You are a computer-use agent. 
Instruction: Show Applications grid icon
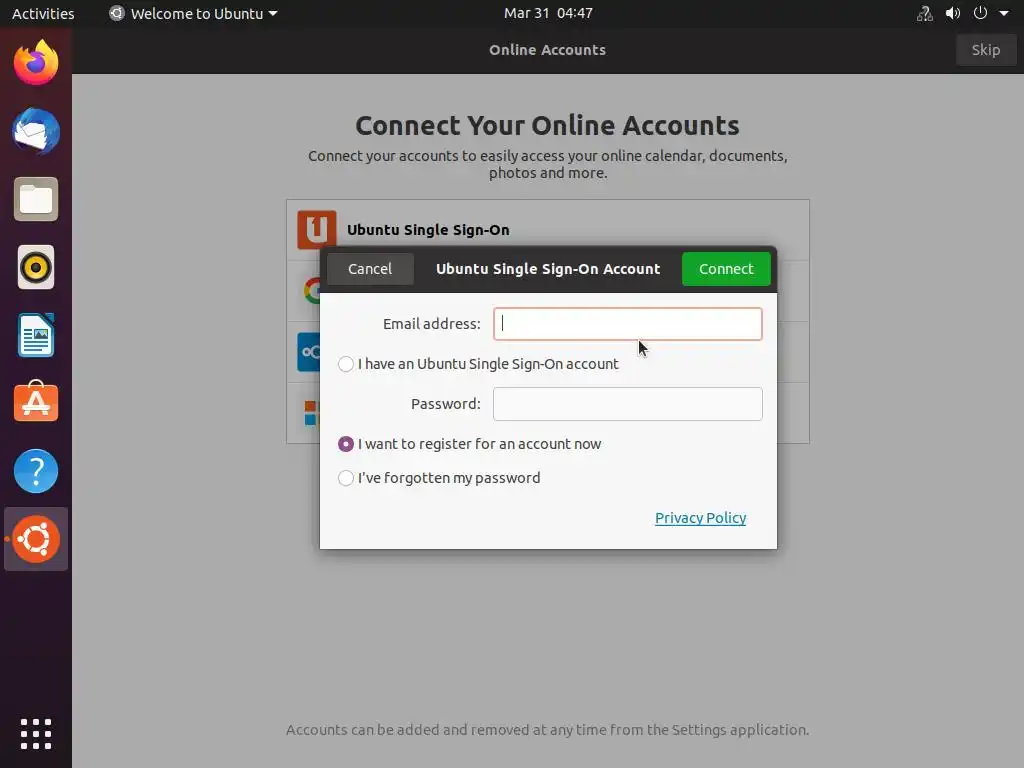(36, 734)
